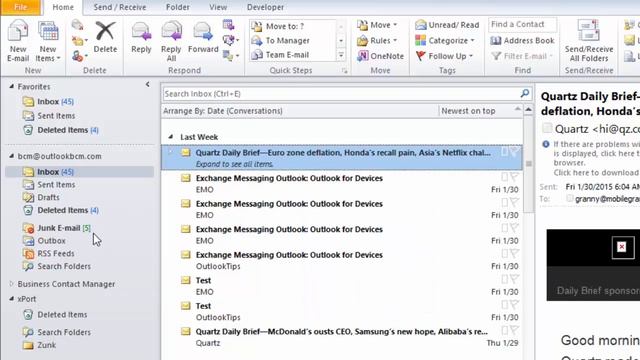640x360 pixels.
Task: Click Reply All button
Action: [x=171, y=41]
